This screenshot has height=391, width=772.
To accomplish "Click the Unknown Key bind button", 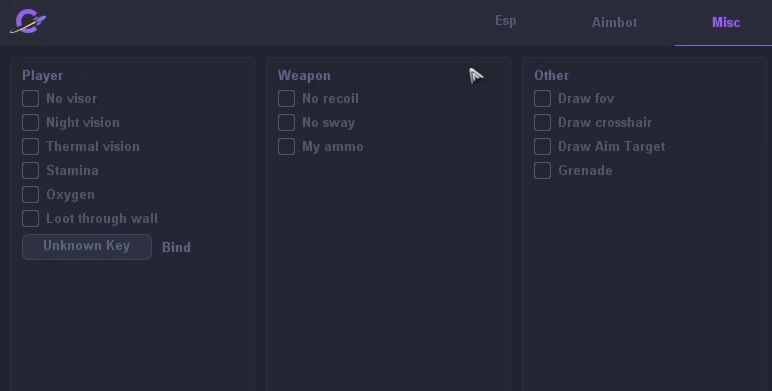I will coord(87,247).
